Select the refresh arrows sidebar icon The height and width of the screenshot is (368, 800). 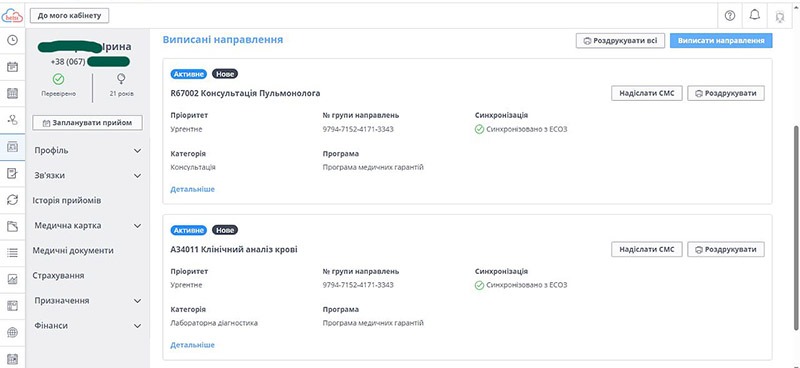click(12, 200)
